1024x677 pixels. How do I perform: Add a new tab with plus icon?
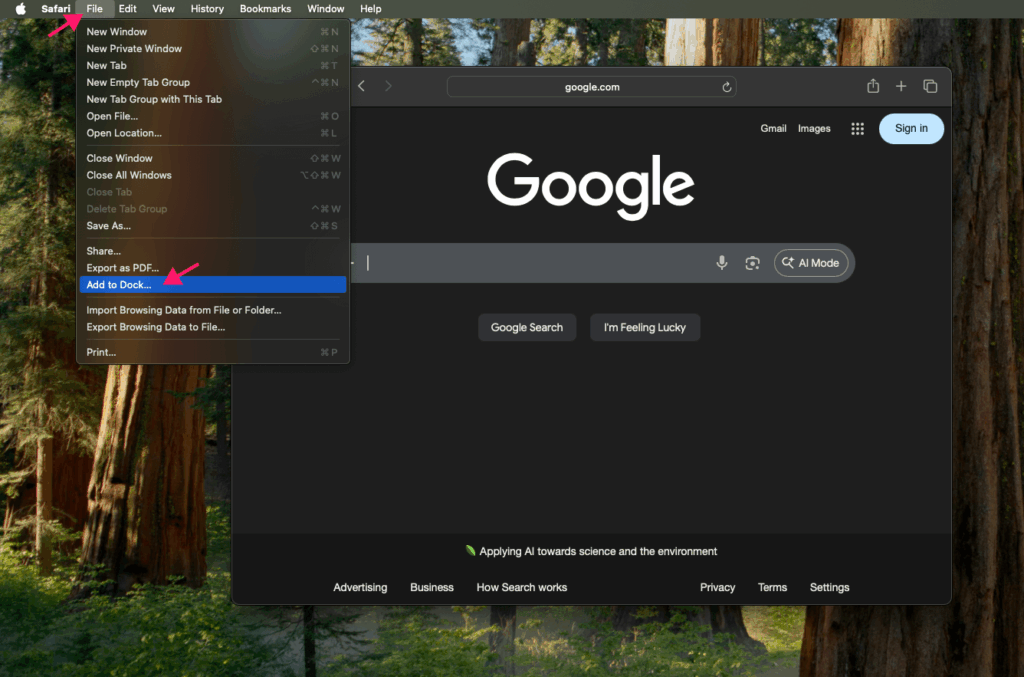(x=901, y=86)
